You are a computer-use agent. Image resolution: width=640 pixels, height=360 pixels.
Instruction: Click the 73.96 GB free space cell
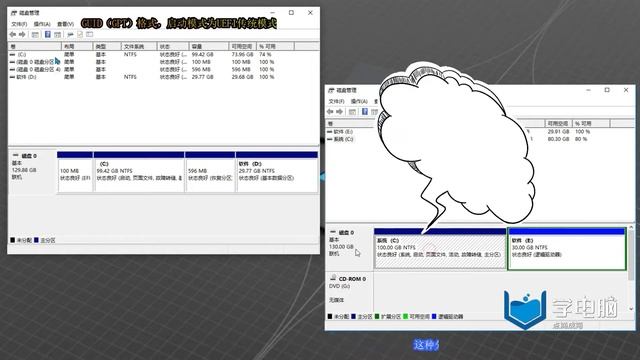[x=242, y=54]
